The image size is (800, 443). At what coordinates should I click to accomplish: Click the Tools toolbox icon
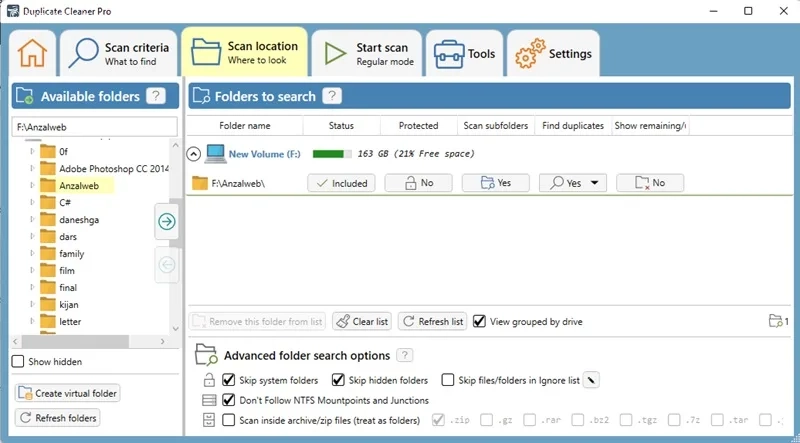[448, 54]
